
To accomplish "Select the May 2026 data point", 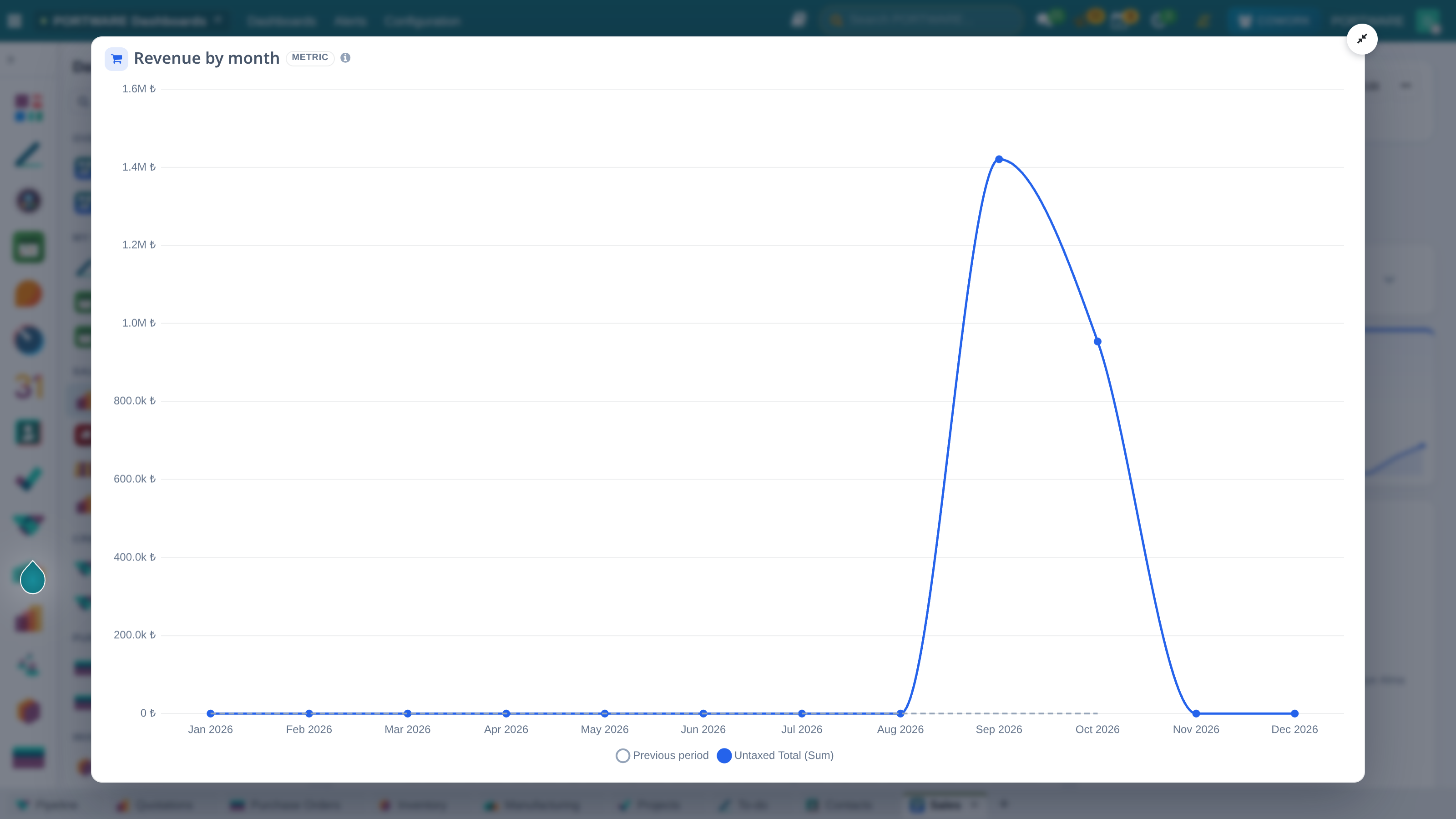I will point(605,713).
